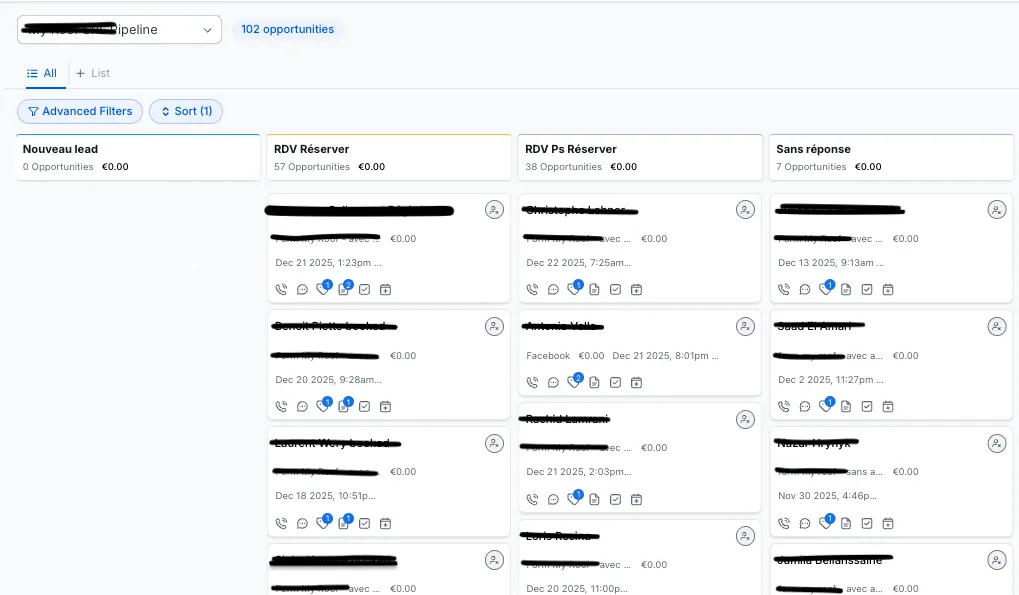Call contact on Dec 13 2025, 9:13am card
Viewport: 1019px width, 595px height.
784,290
